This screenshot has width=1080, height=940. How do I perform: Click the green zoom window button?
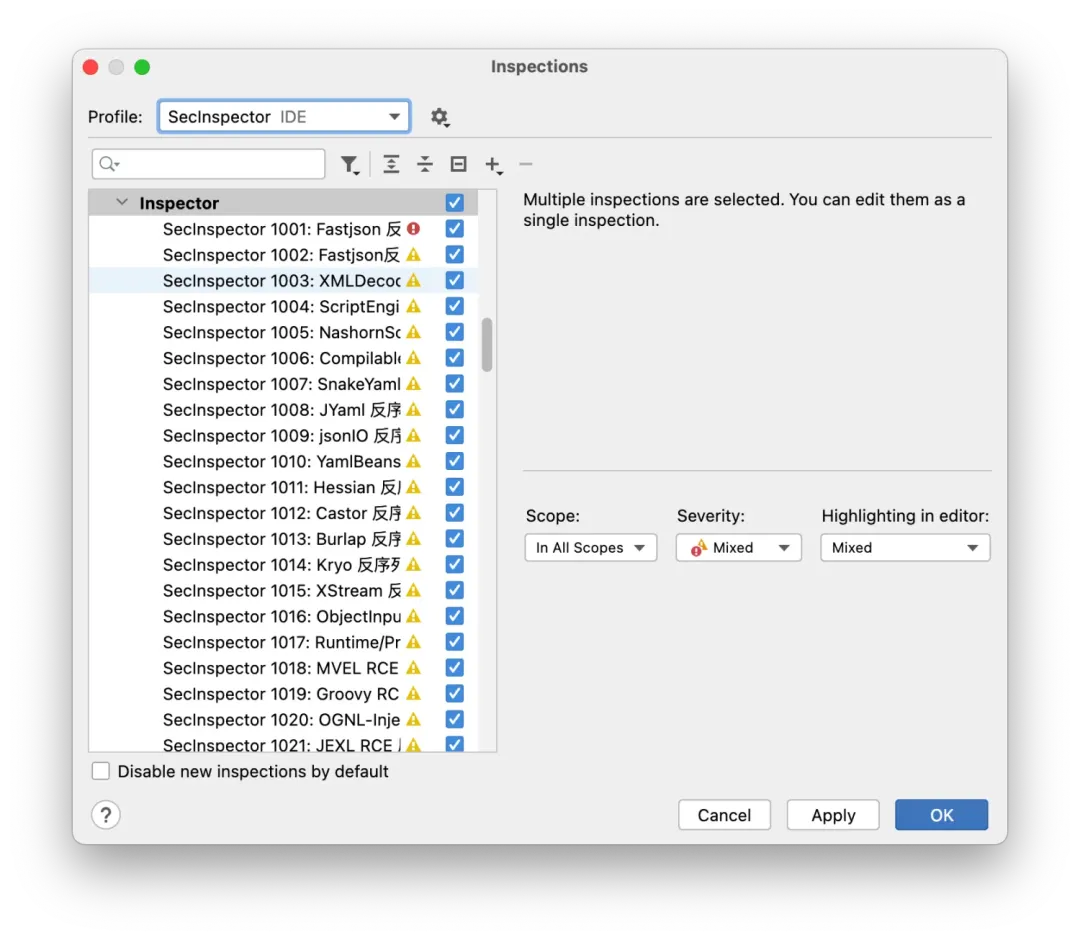pos(142,67)
